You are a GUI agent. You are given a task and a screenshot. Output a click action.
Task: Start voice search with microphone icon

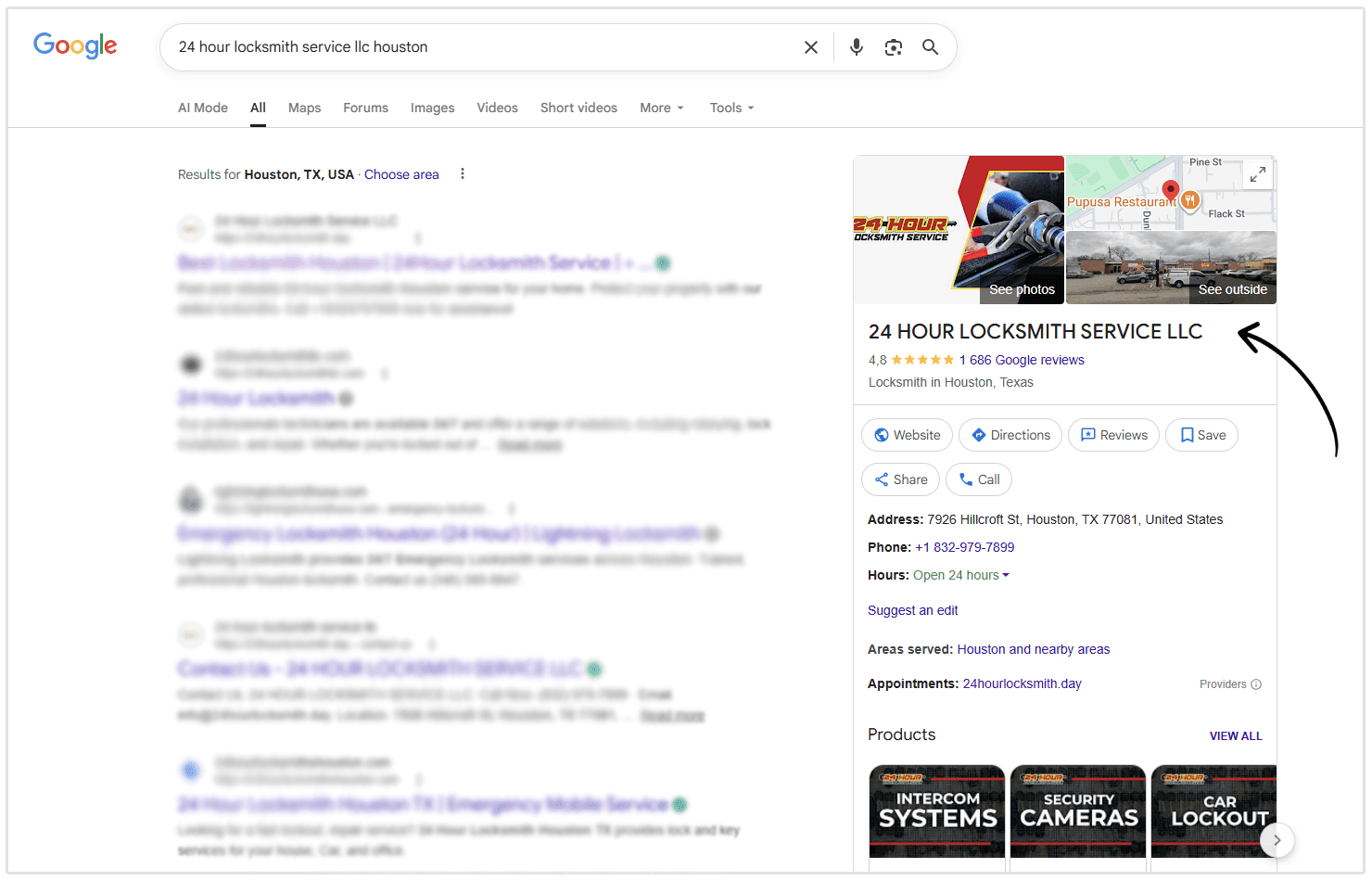[857, 47]
